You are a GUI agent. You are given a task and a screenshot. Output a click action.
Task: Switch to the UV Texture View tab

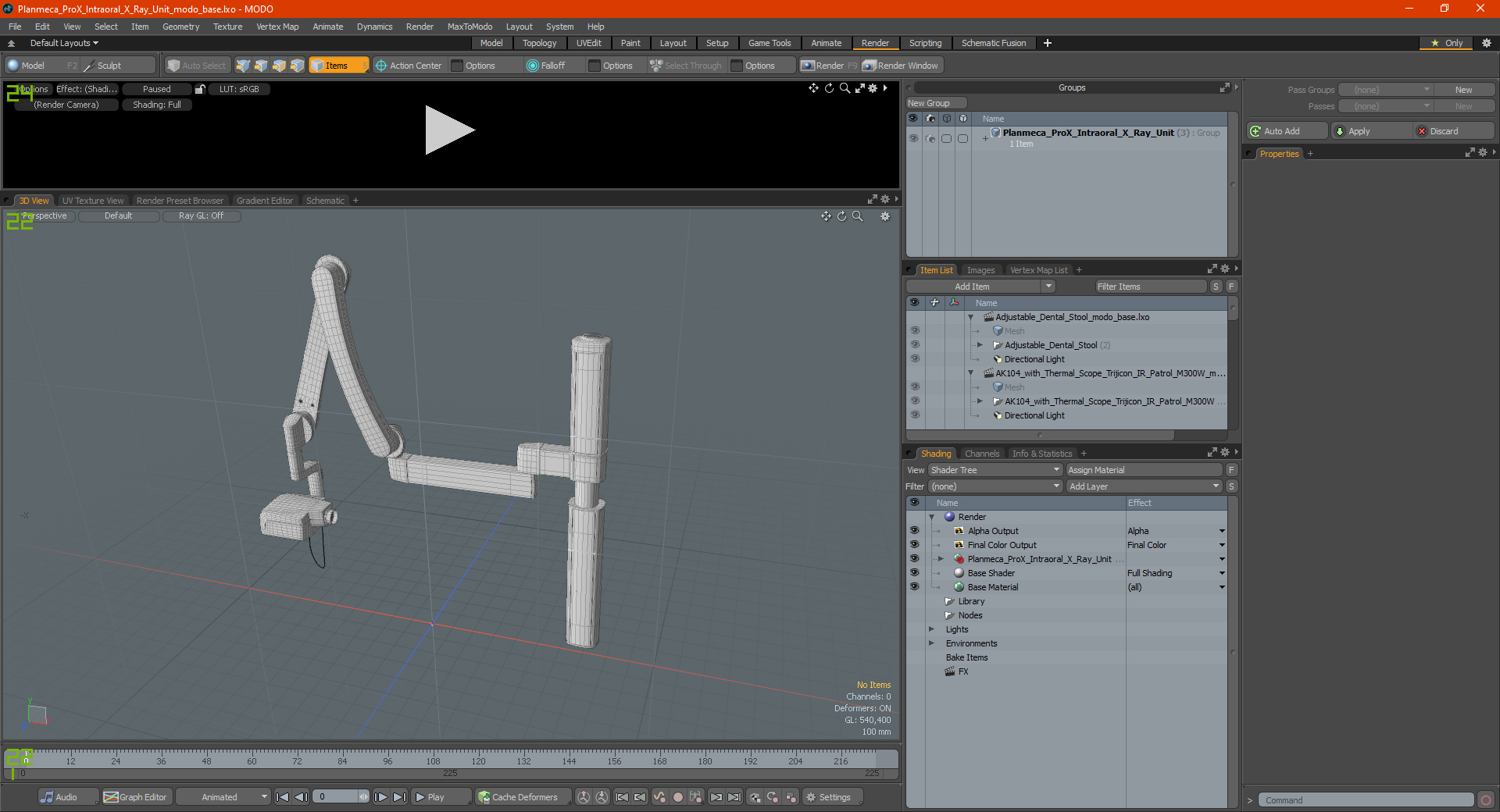[x=93, y=201]
